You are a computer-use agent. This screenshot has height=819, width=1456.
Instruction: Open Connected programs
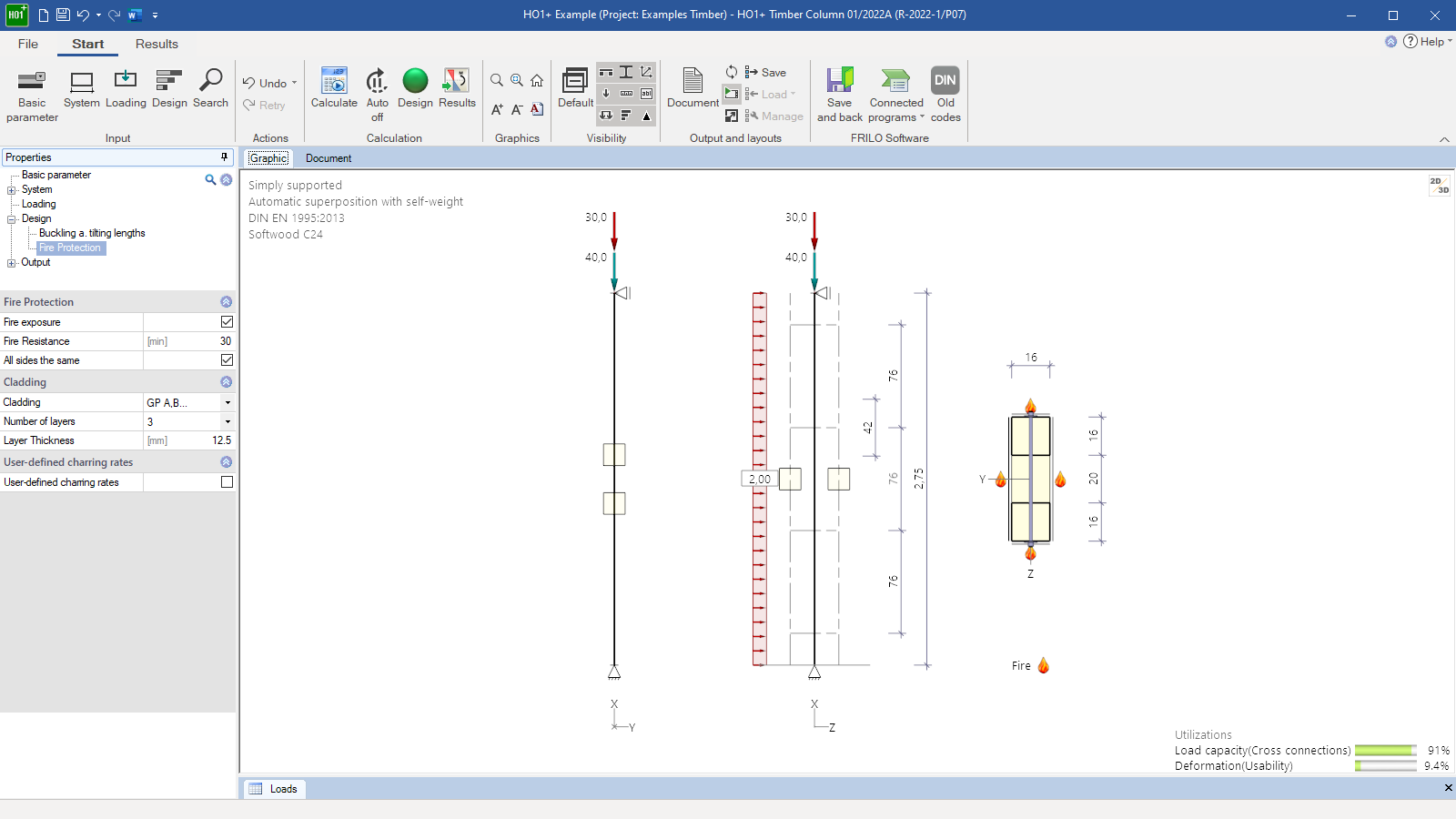click(x=896, y=95)
